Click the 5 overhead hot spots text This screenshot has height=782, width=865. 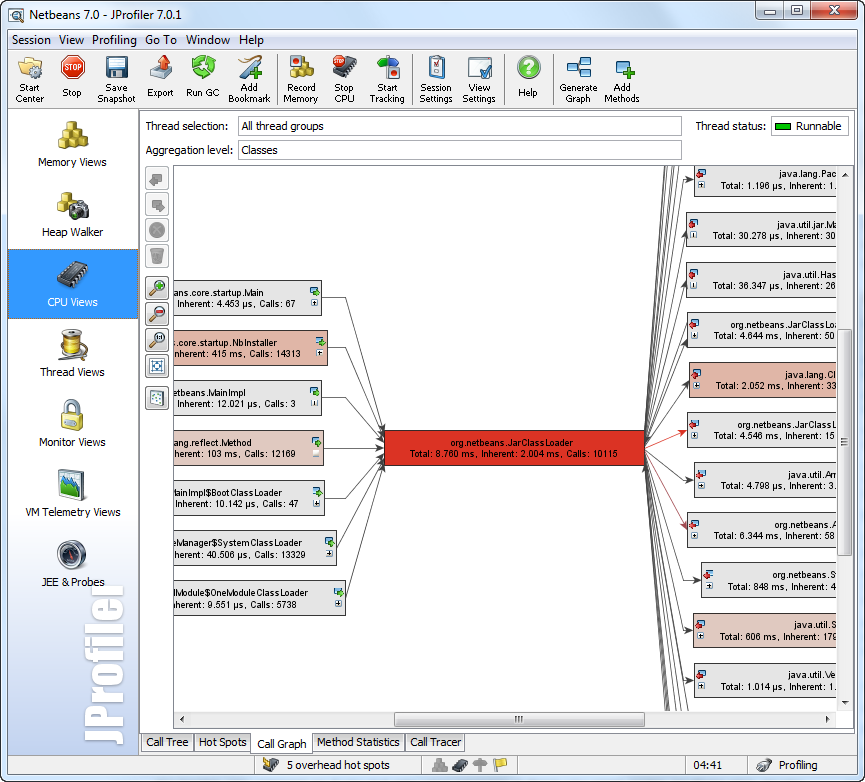(338, 765)
